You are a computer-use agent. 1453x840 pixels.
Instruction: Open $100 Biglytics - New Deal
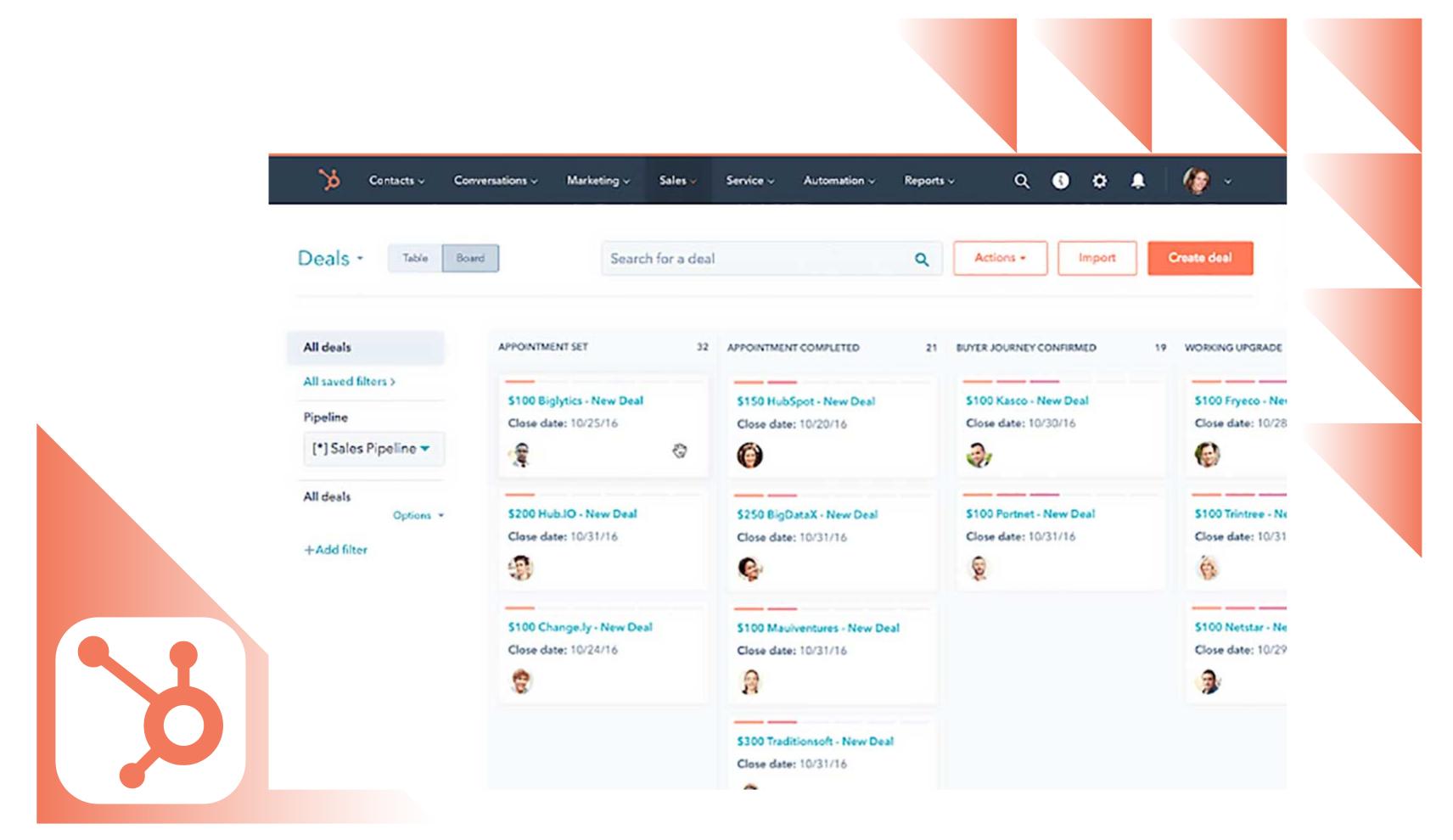point(575,400)
